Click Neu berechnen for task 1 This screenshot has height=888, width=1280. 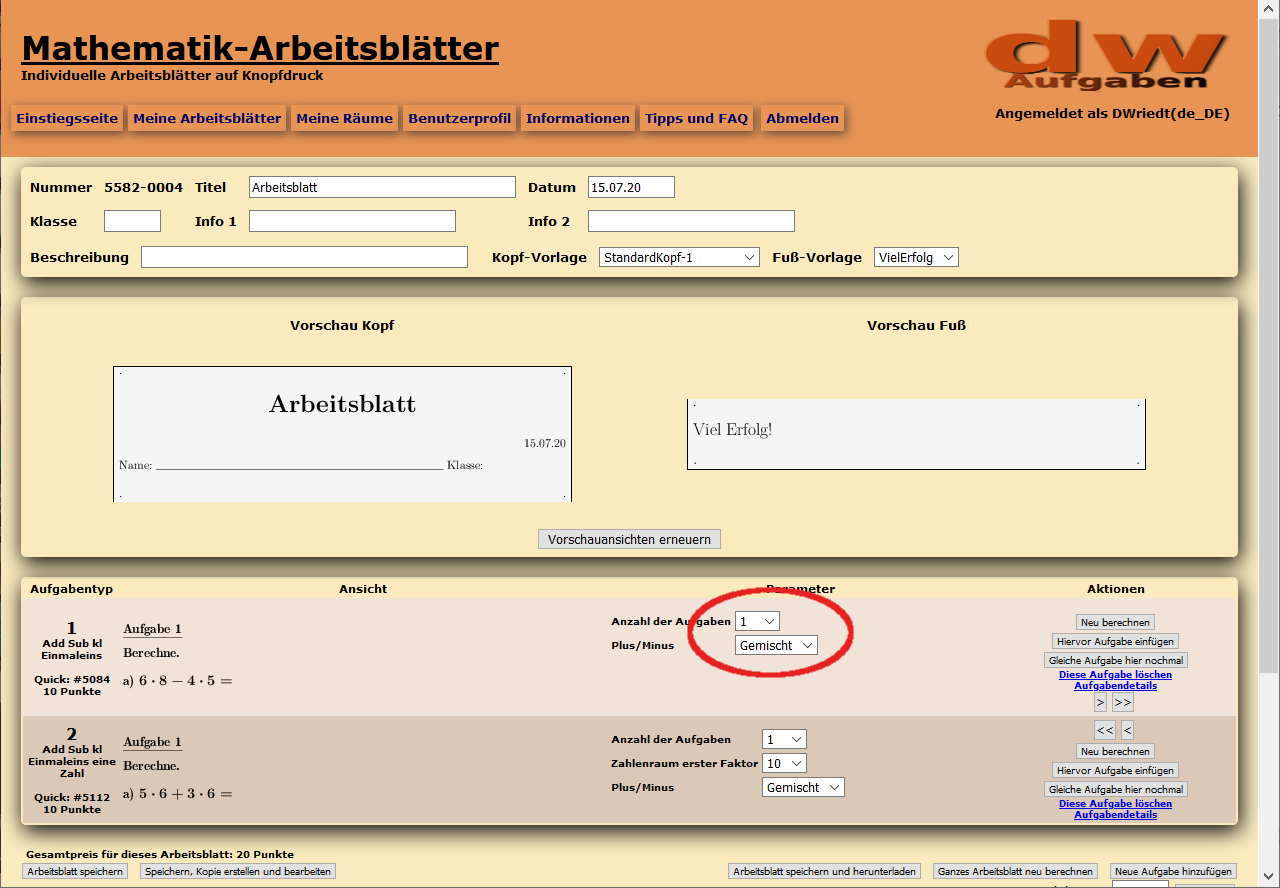(1115, 622)
